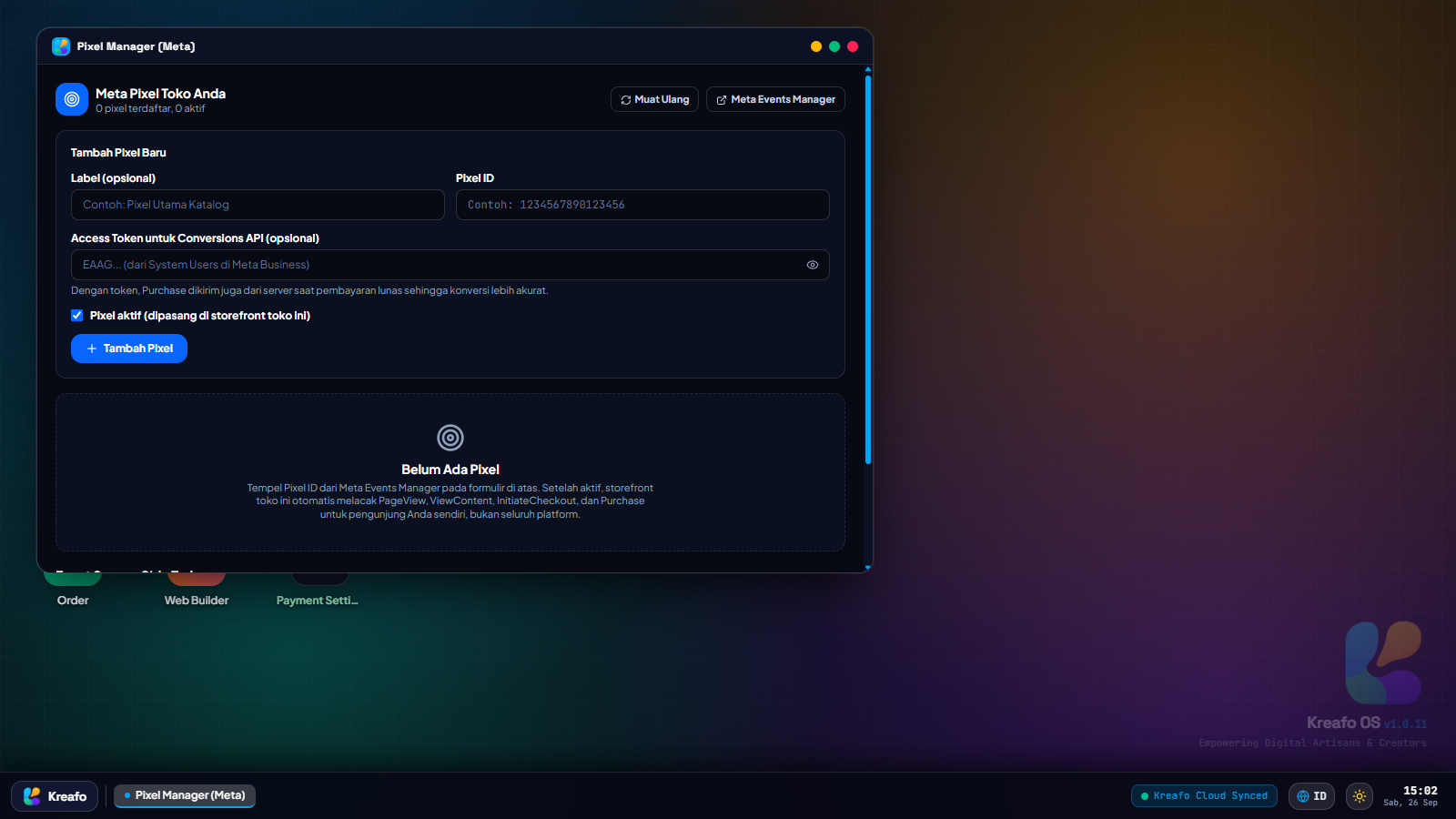The height and width of the screenshot is (819, 1456).
Task: Maximize the Pixel Manager window (green dot)
Action: pos(834,46)
